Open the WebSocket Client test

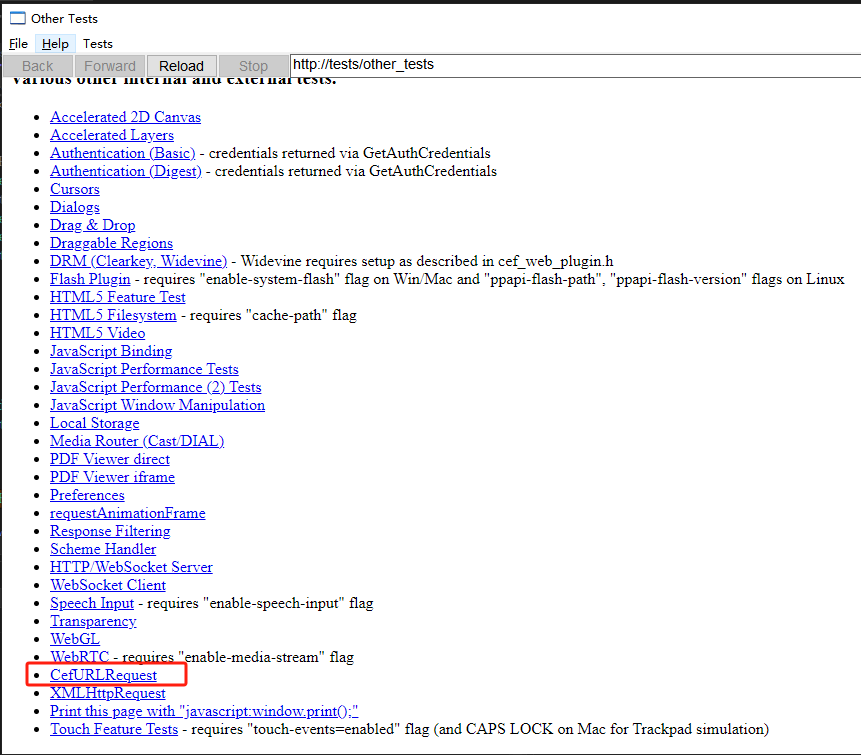point(107,584)
